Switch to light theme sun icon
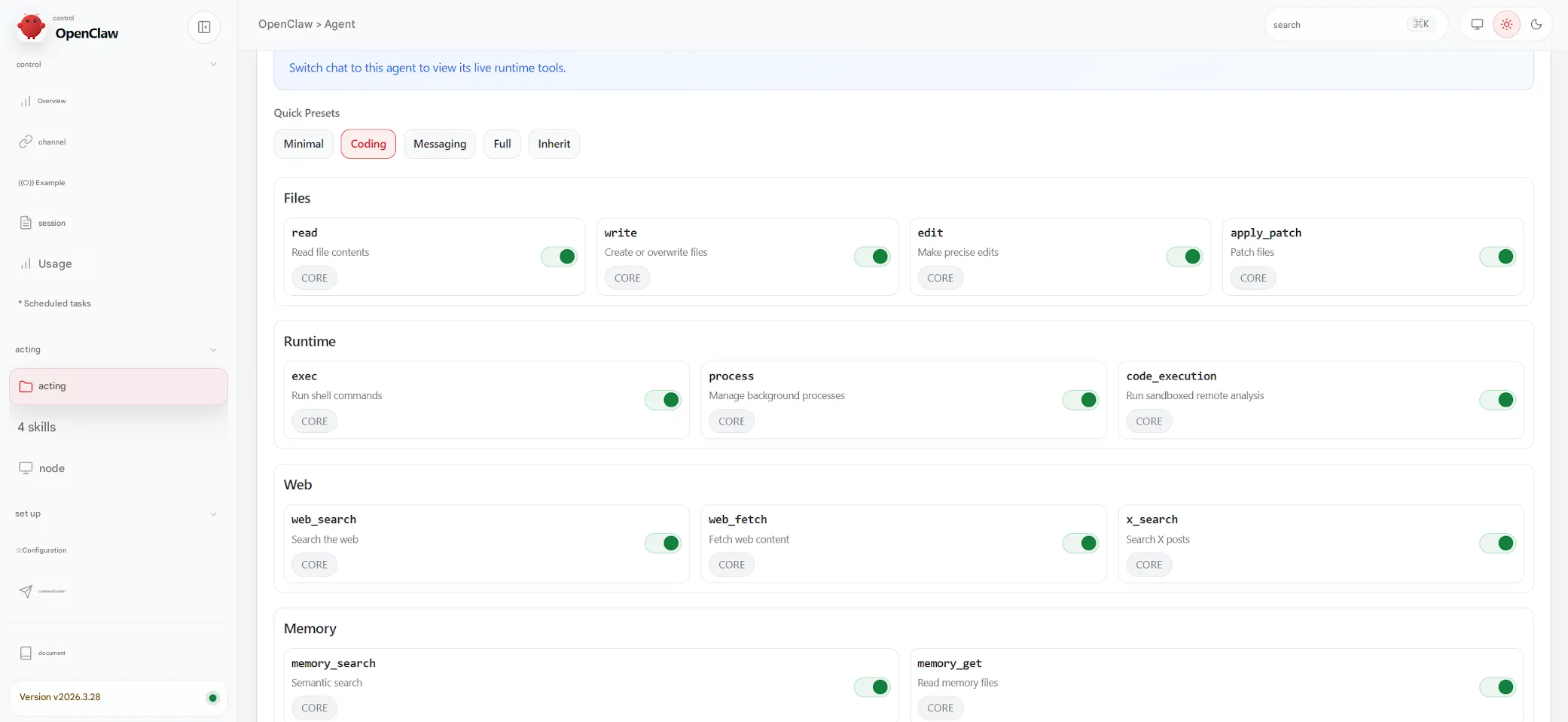This screenshot has height=722, width=1568. pos(1506,24)
